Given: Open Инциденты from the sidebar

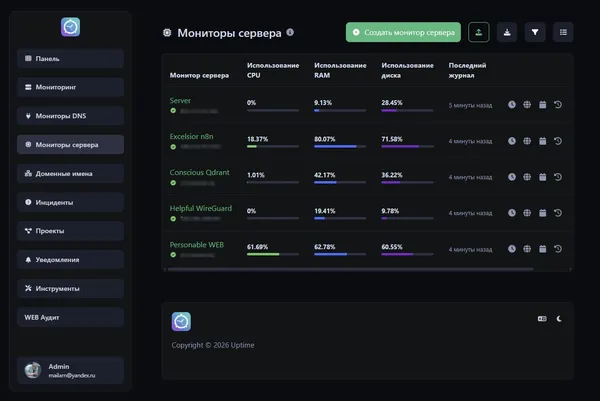Looking at the screenshot, I should (70, 202).
